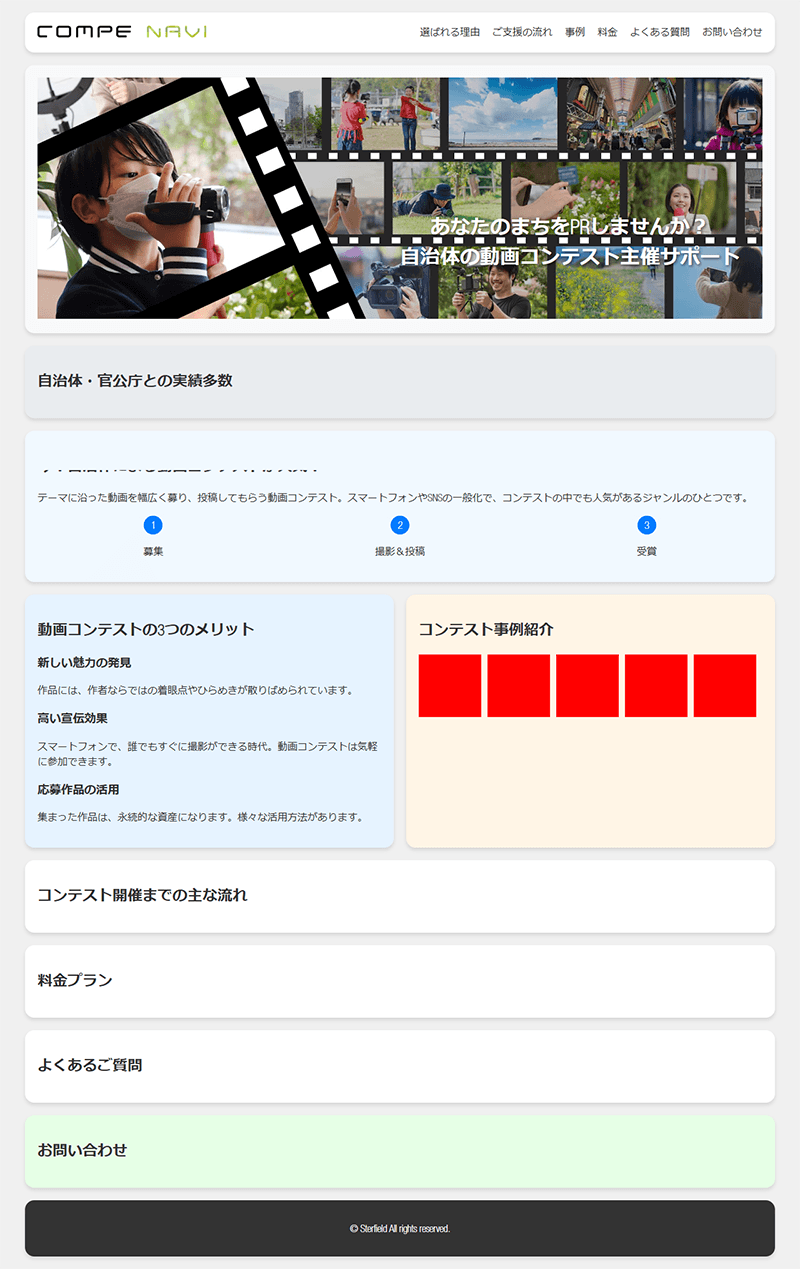This screenshot has height=1269, width=800.
Task: Select the middle red contest example thumbnail
Action: tap(587, 686)
